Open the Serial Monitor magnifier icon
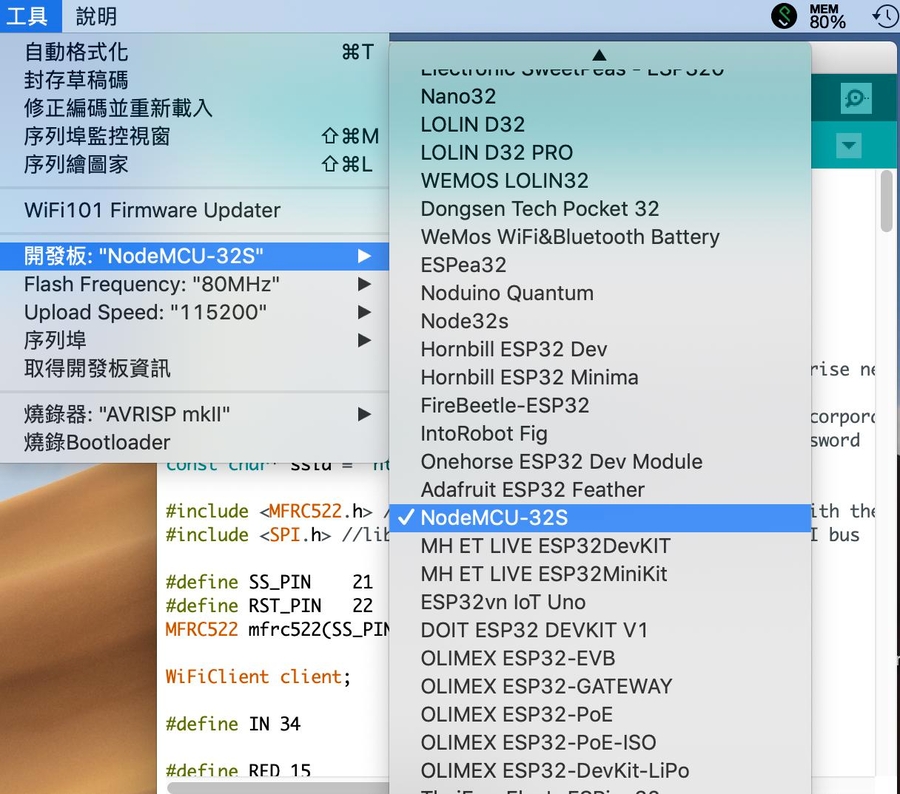Viewport: 900px width, 794px height. [x=856, y=98]
